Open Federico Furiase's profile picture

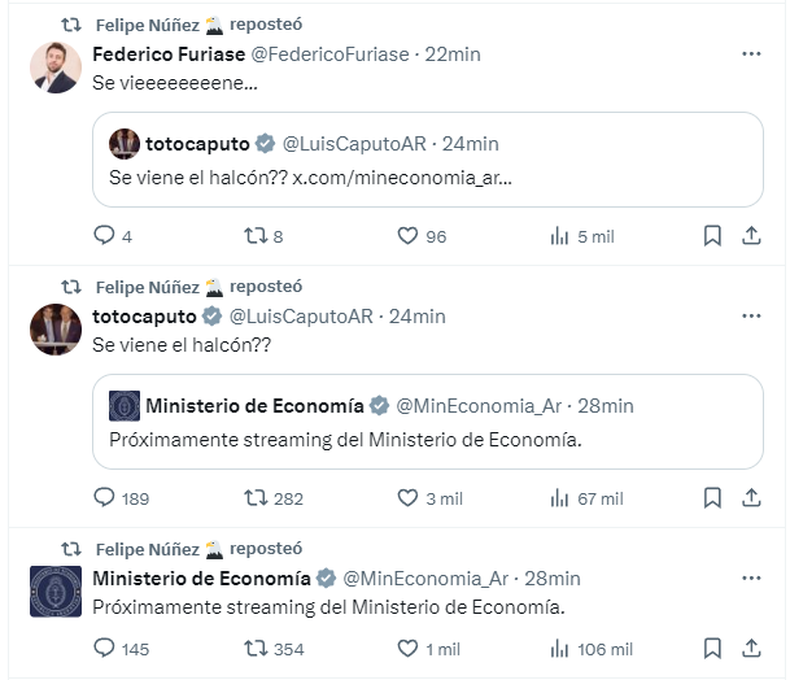tap(56, 68)
